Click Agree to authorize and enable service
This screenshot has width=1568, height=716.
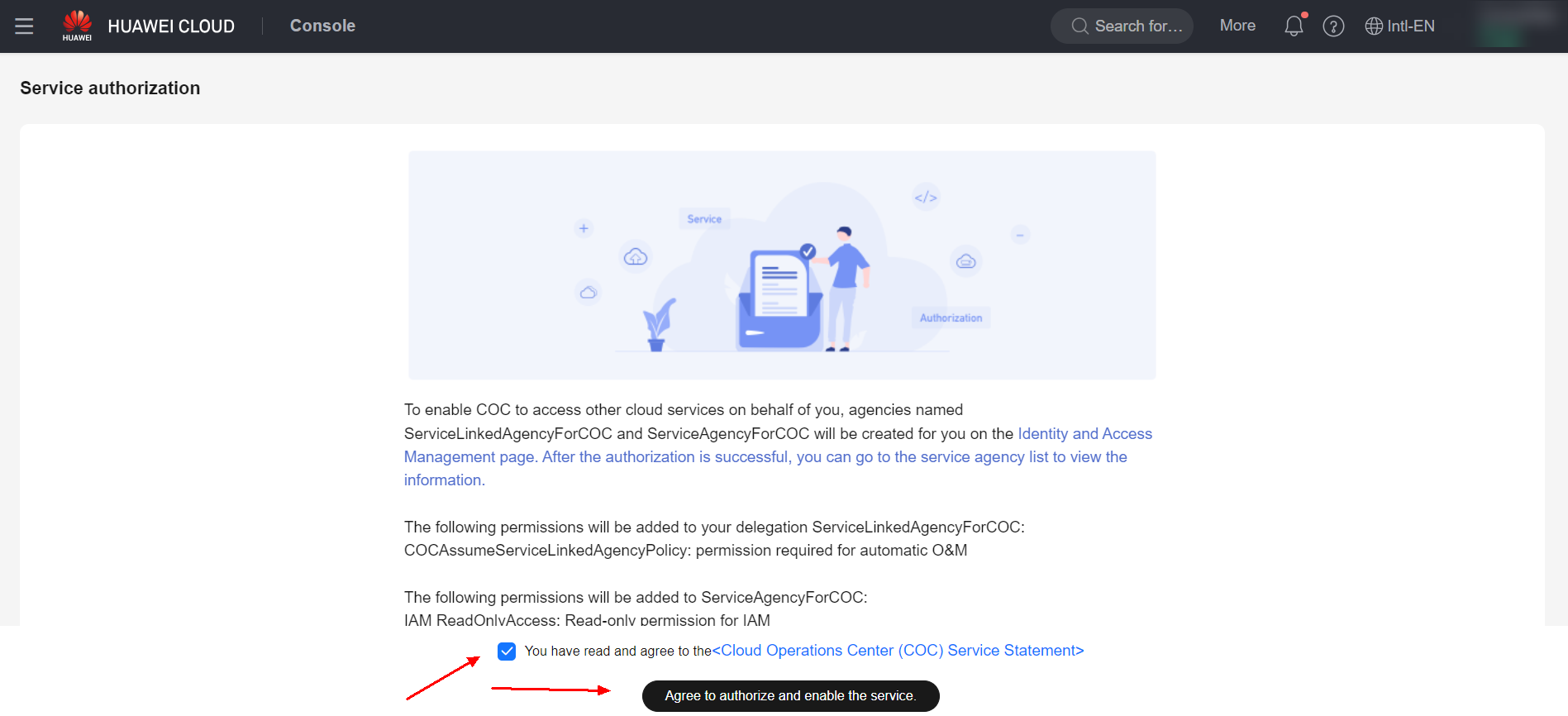coord(790,696)
